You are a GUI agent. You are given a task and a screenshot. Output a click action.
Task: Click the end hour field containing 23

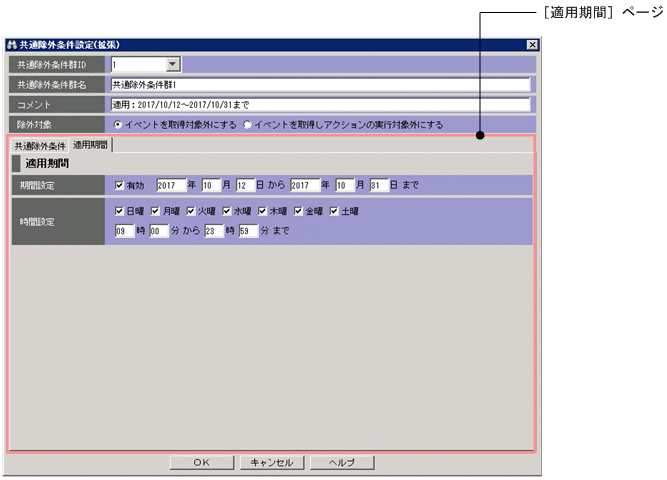click(214, 231)
